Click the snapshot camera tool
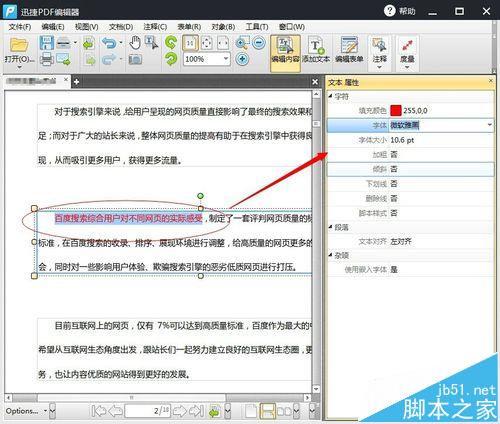This screenshot has height=424, width=500. 135,60
